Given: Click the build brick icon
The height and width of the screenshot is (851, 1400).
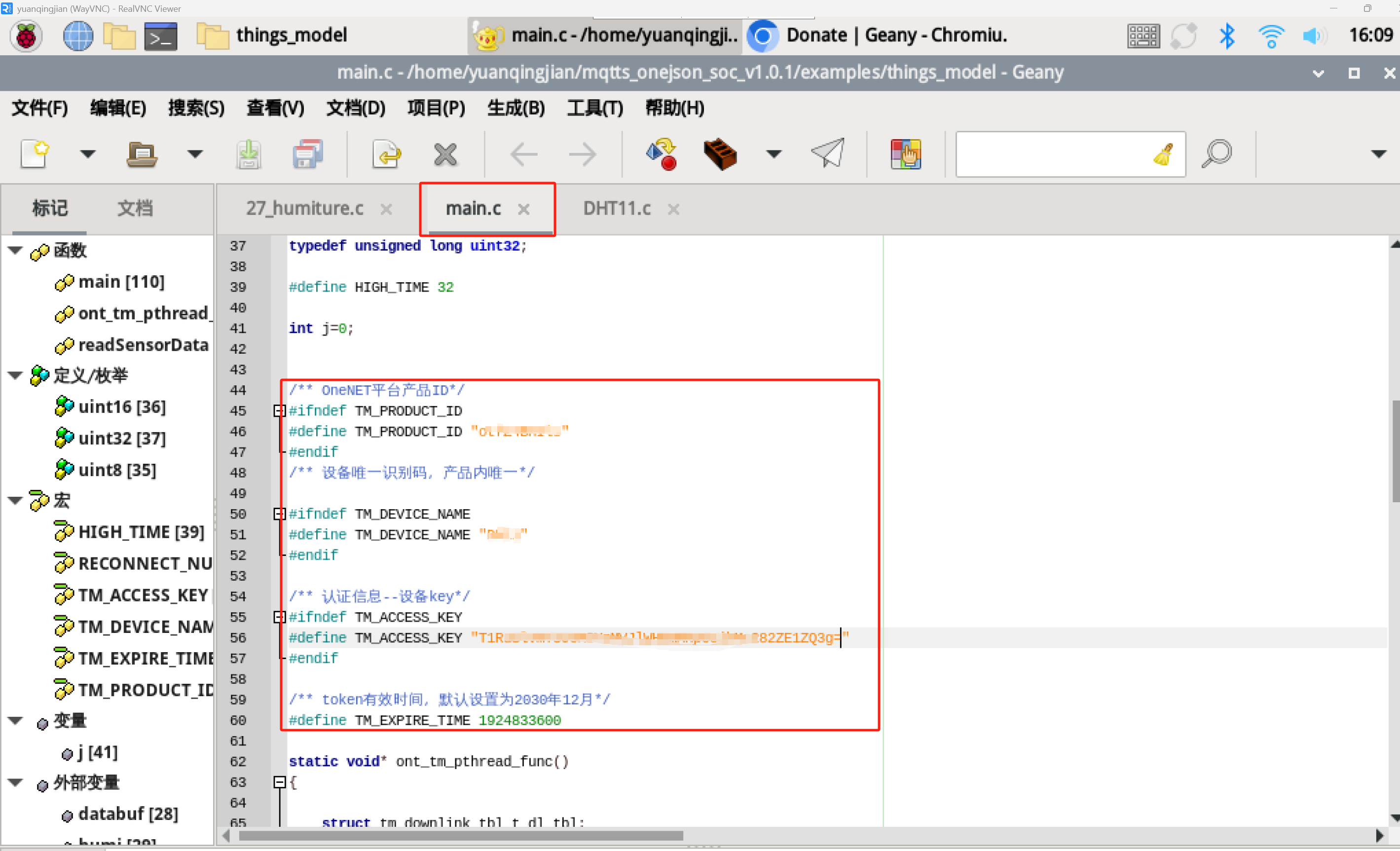Looking at the screenshot, I should tap(720, 154).
